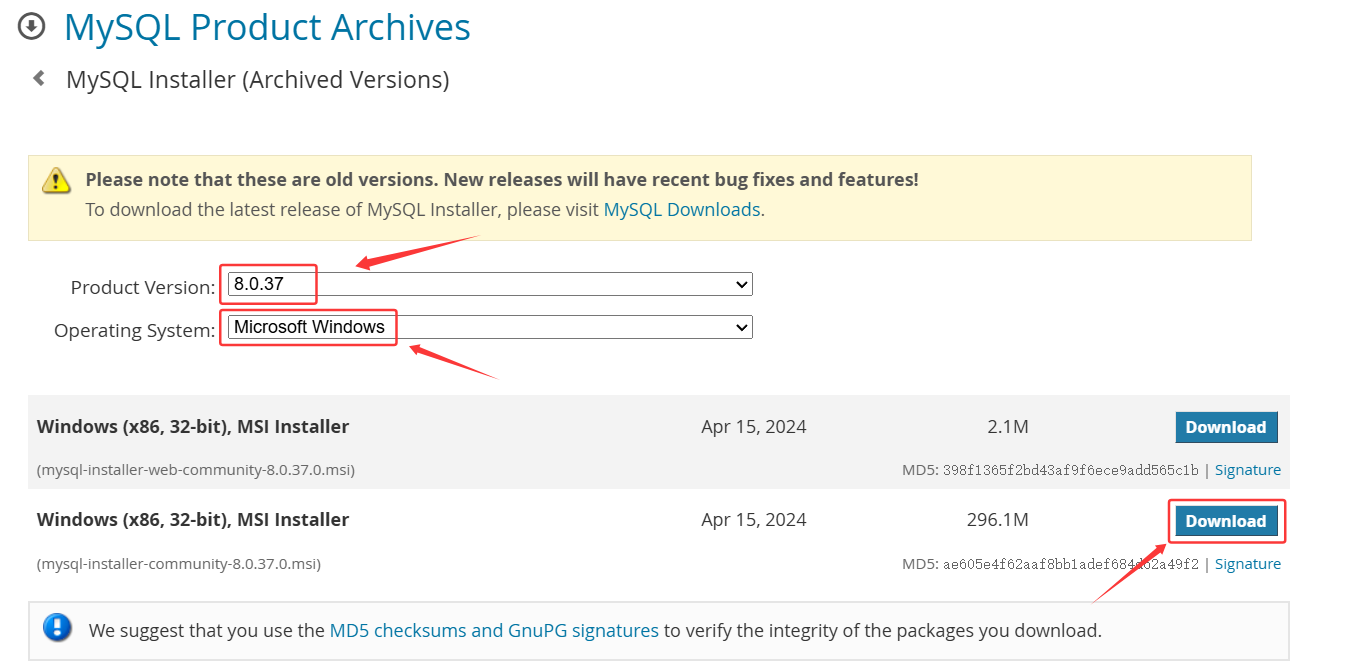Image resolution: width=1354 pixels, height=670 pixels.
Task: Click the MD5 checksums and GnuPG signatures link
Action: tap(494, 630)
